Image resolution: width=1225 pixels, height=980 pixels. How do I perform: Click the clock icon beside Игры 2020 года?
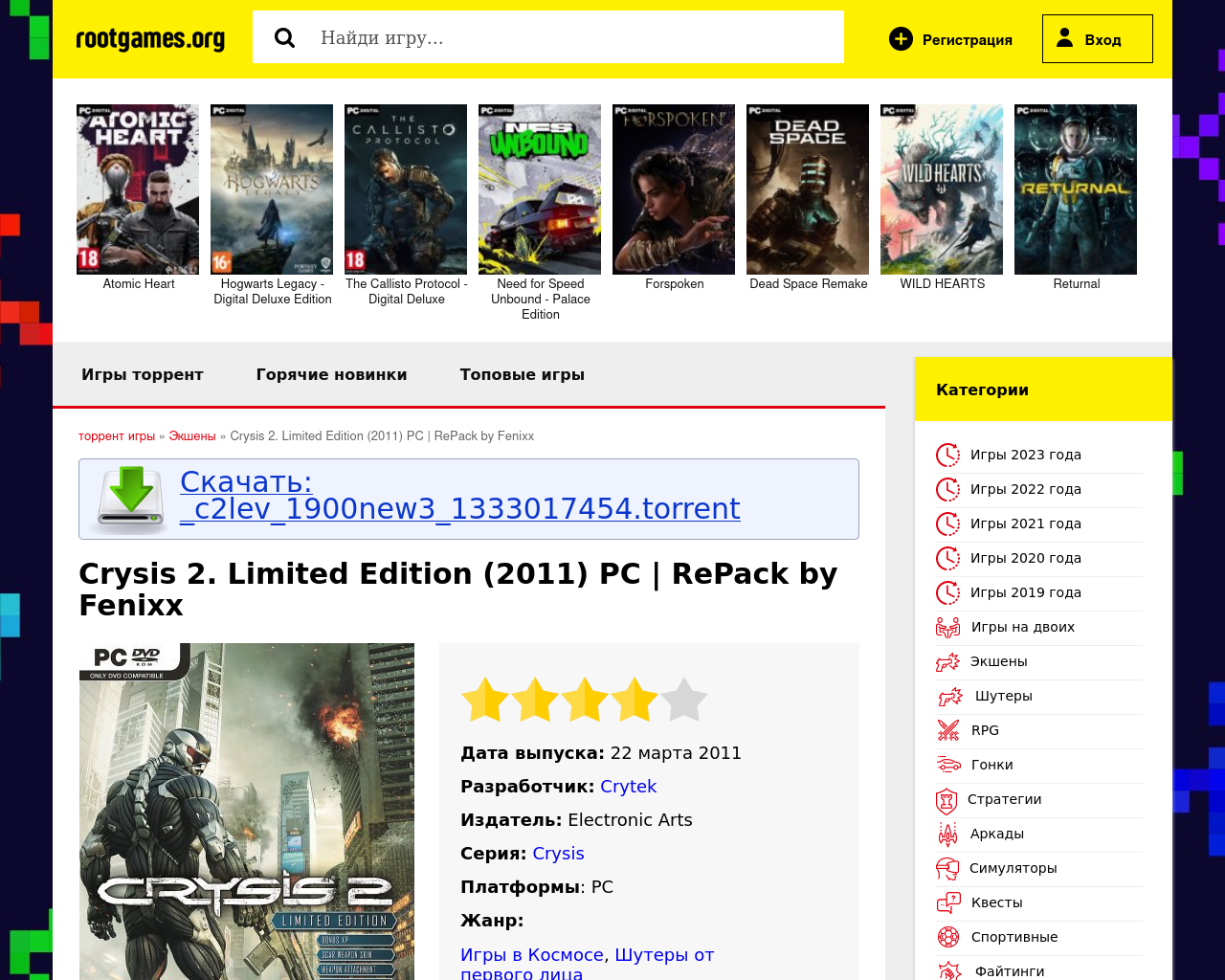947,558
